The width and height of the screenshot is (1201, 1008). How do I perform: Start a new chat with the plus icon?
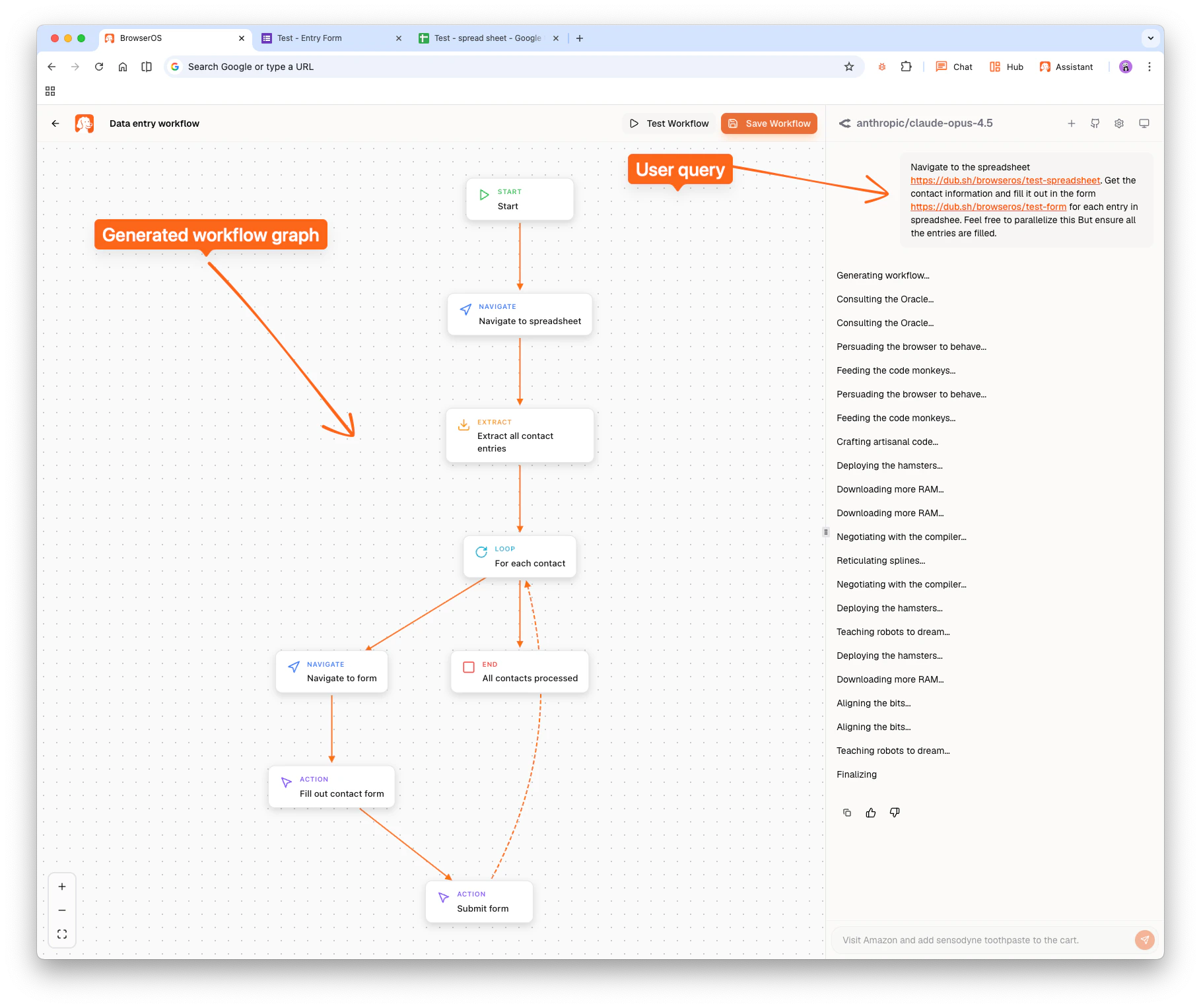[1071, 123]
